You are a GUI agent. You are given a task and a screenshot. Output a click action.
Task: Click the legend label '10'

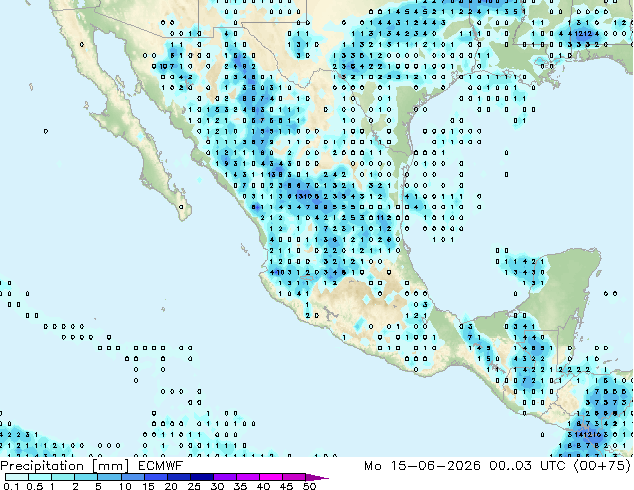(x=125, y=486)
